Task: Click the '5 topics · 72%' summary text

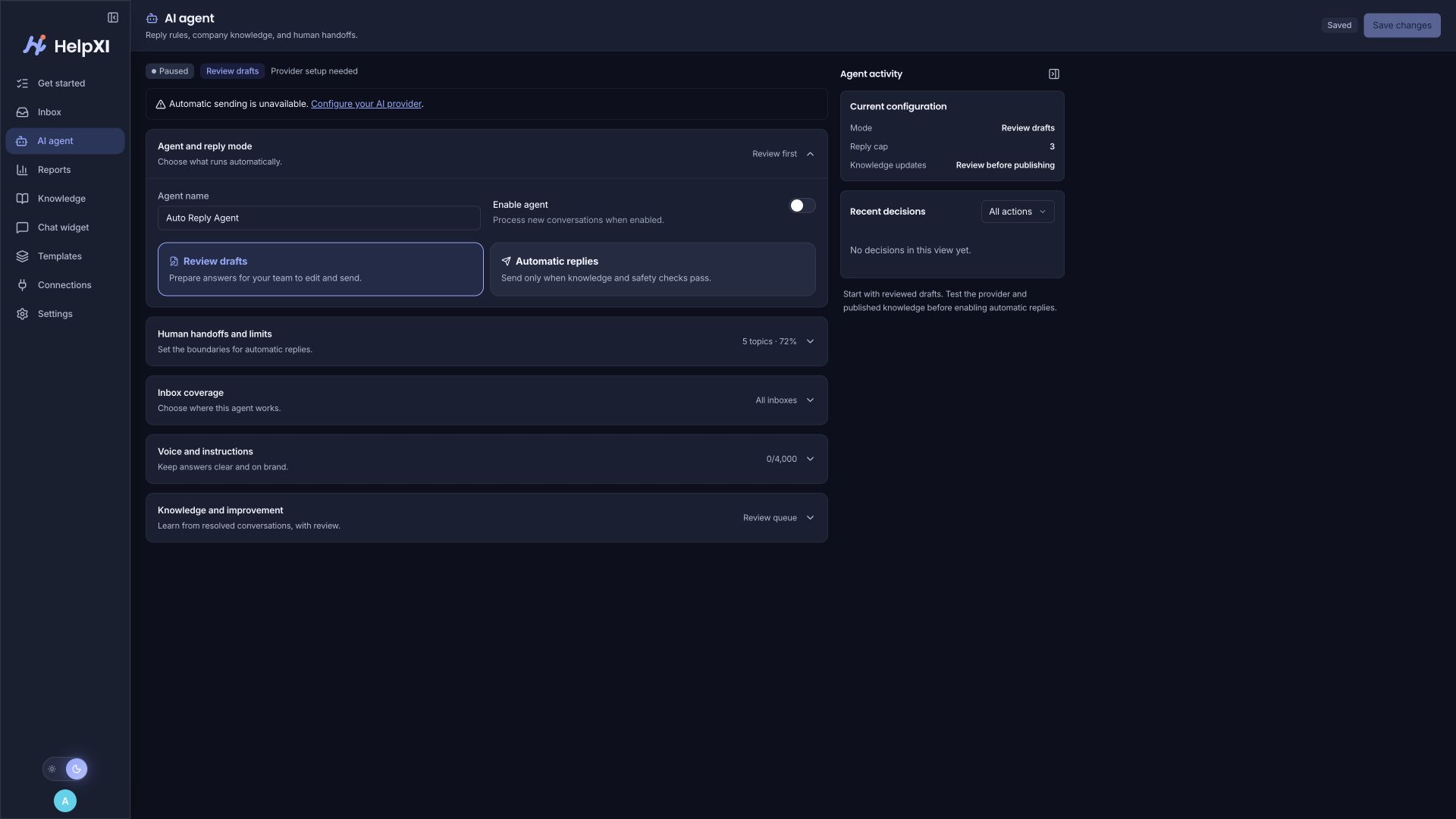Action: (769, 341)
